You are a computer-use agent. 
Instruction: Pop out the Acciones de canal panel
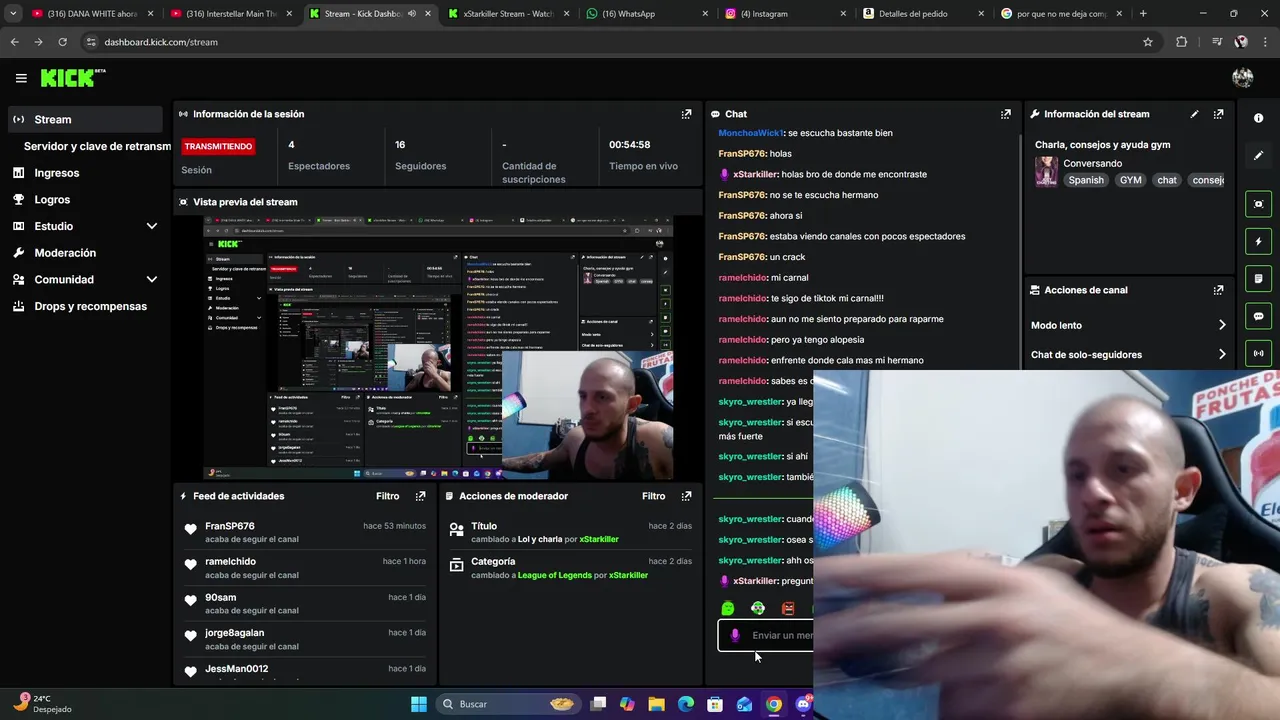[x=1218, y=290]
